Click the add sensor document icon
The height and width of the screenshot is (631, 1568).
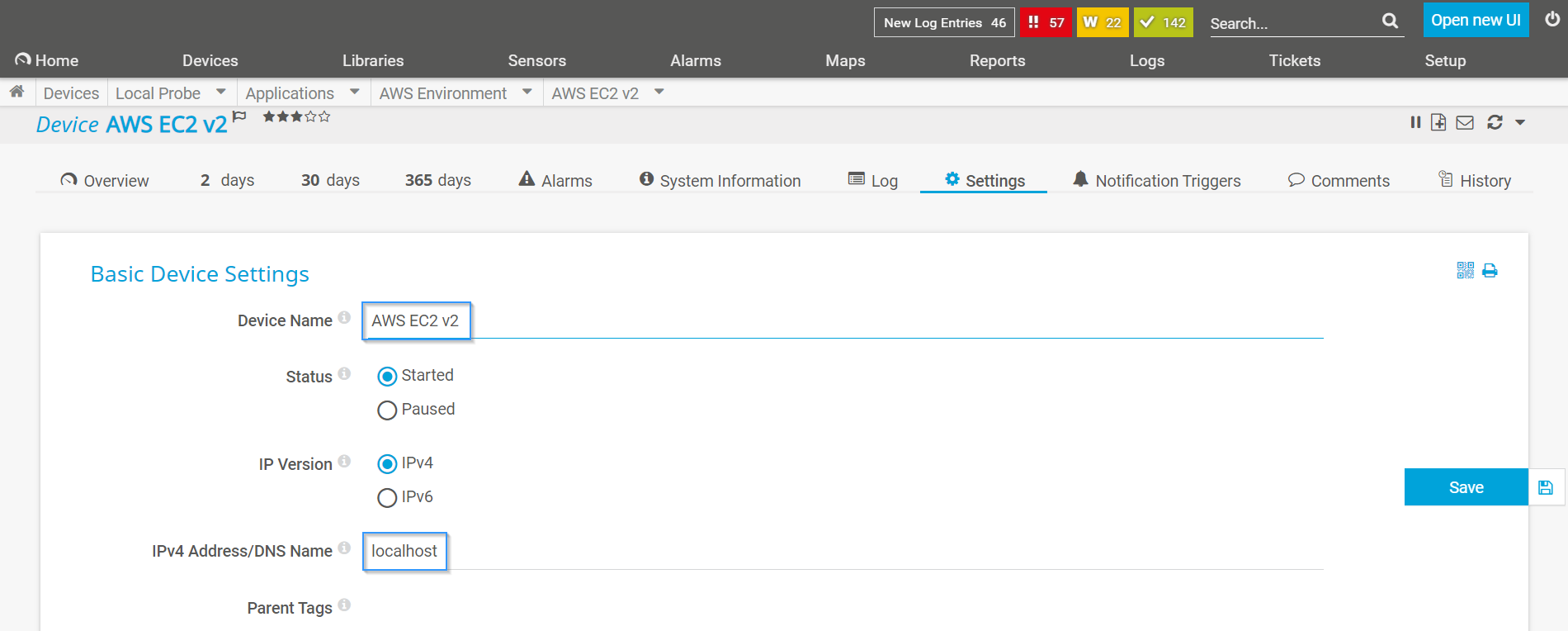coord(1438,122)
